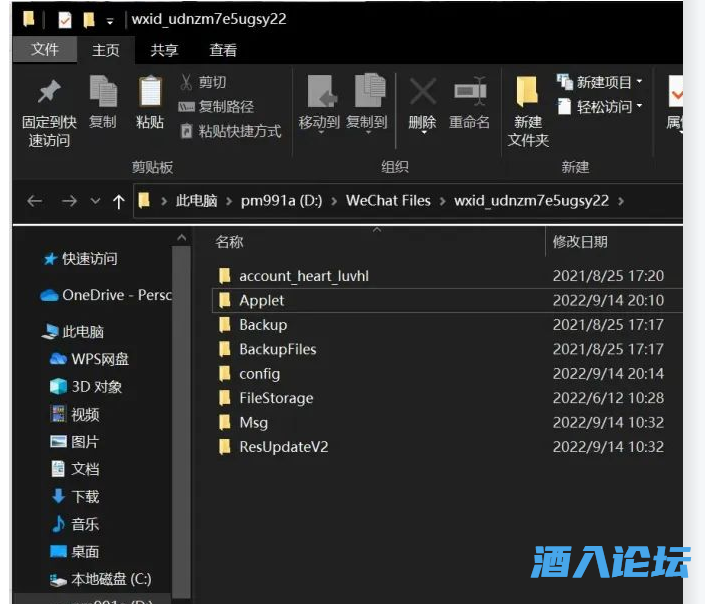Click the Msg folder icon
This screenshot has height=604, width=705.
click(224, 422)
